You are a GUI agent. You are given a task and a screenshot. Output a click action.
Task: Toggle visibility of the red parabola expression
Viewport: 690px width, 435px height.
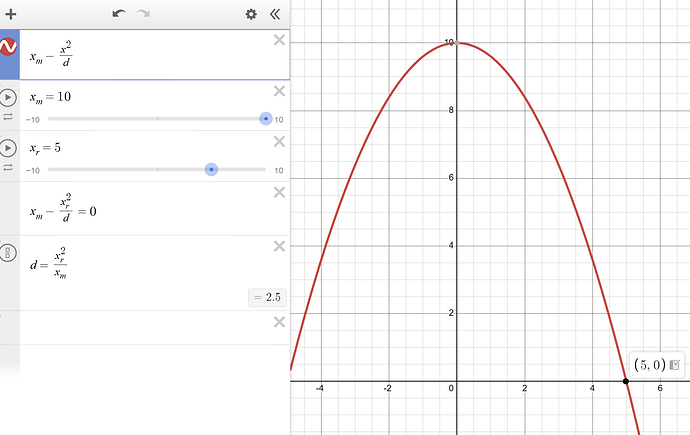pos(8,47)
